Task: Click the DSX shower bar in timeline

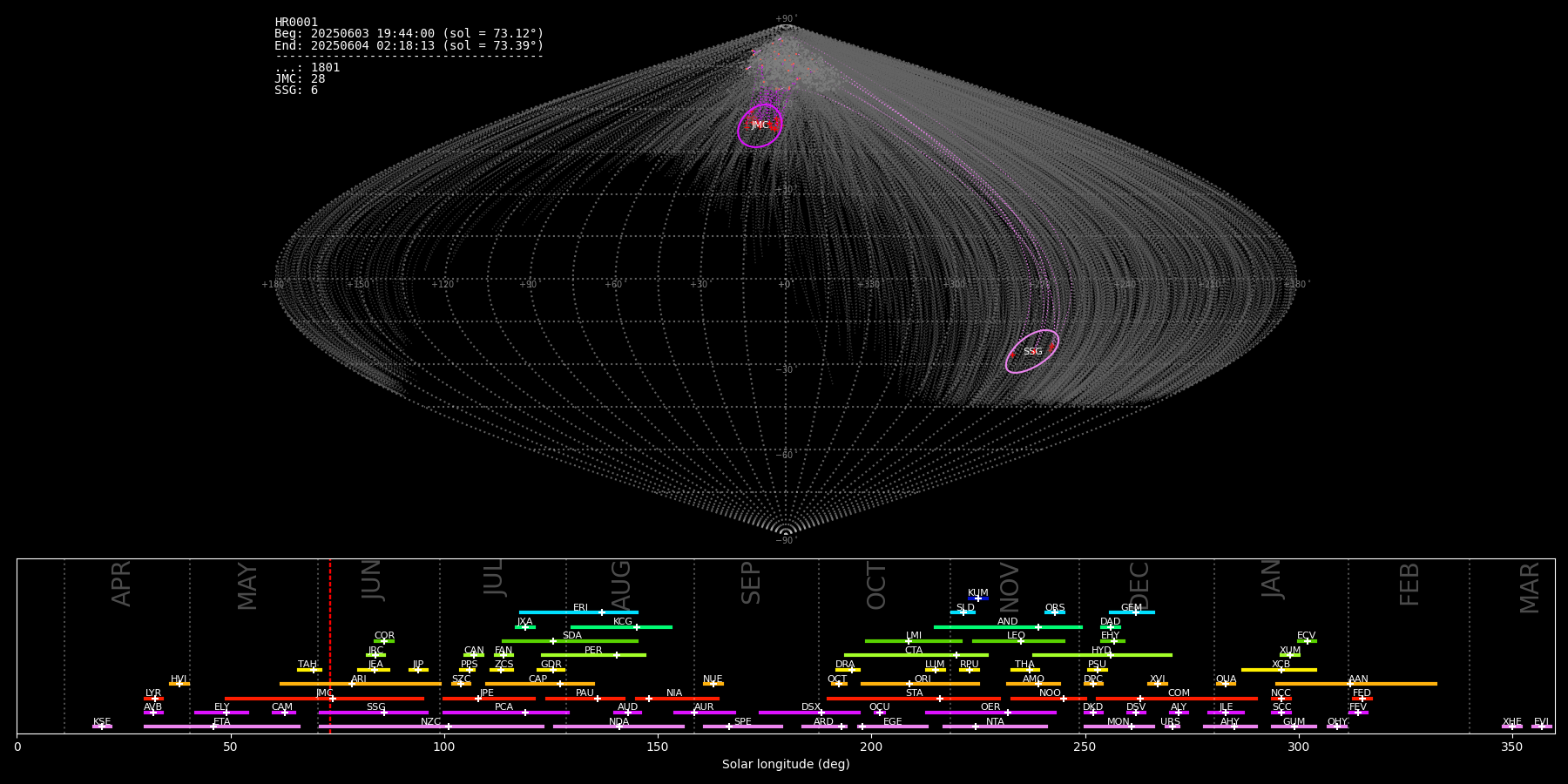Action: [809, 713]
